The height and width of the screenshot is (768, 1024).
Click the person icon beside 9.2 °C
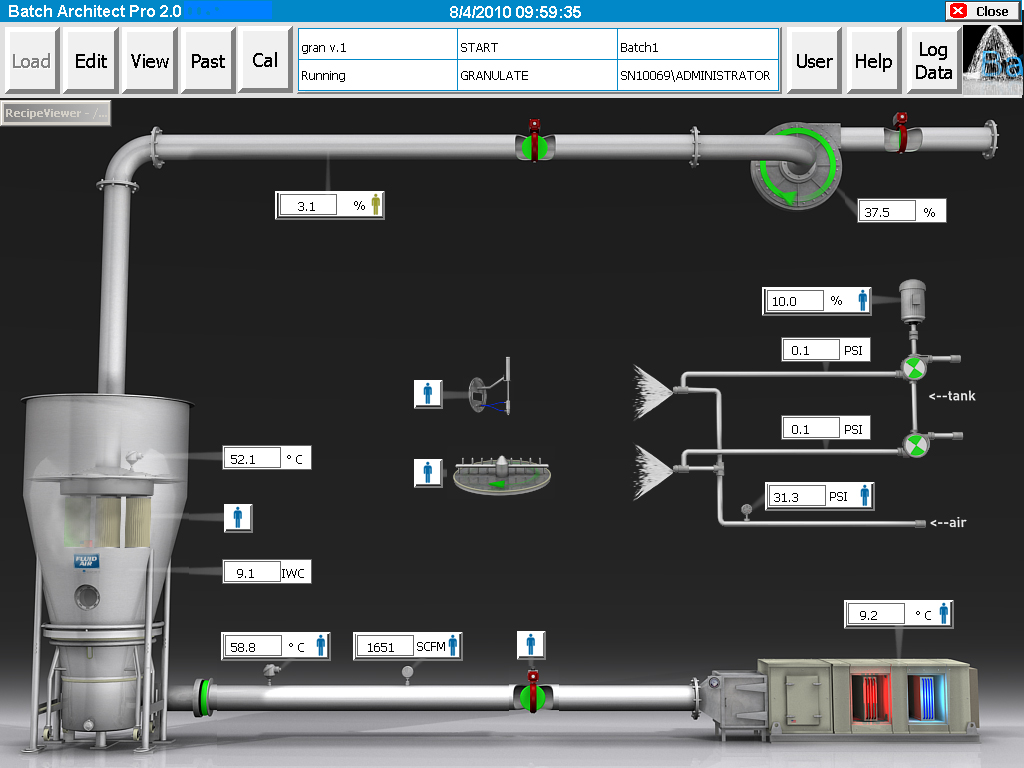tap(944, 613)
